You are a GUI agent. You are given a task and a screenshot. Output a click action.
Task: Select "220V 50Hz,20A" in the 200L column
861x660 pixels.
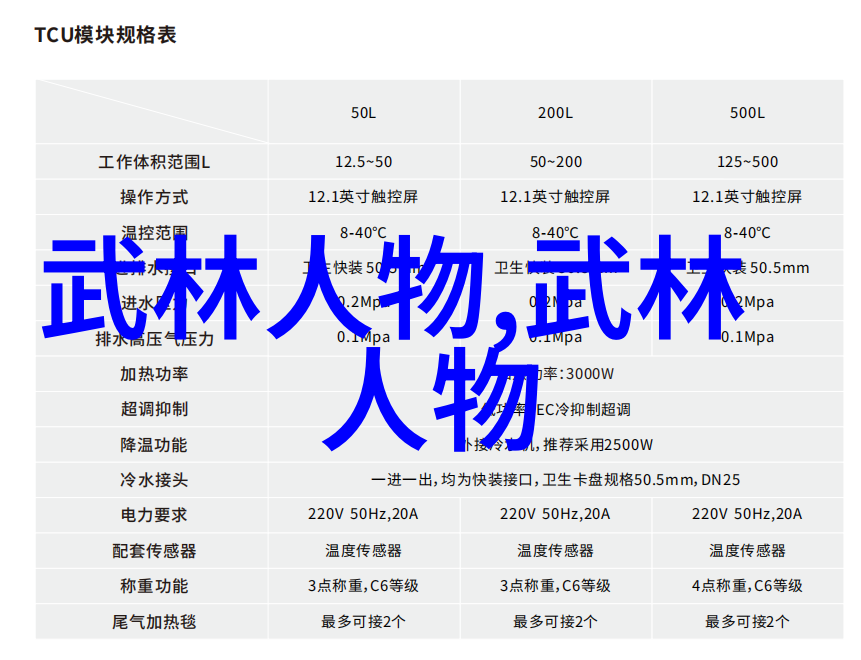555,514
